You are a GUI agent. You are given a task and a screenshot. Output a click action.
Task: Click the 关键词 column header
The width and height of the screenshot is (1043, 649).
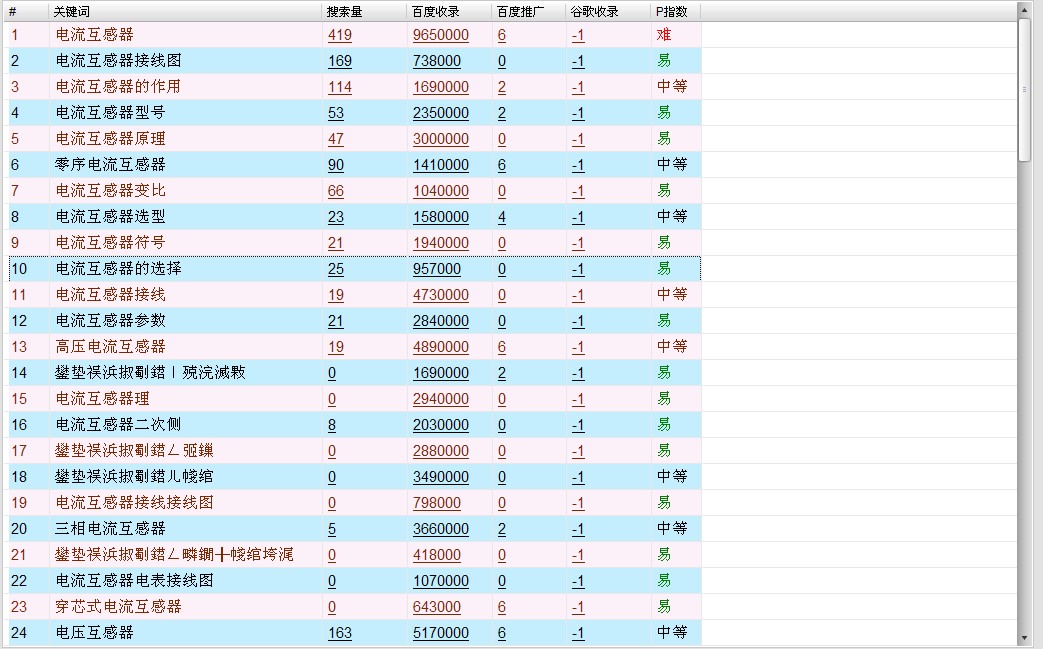pyautogui.click(x=70, y=12)
